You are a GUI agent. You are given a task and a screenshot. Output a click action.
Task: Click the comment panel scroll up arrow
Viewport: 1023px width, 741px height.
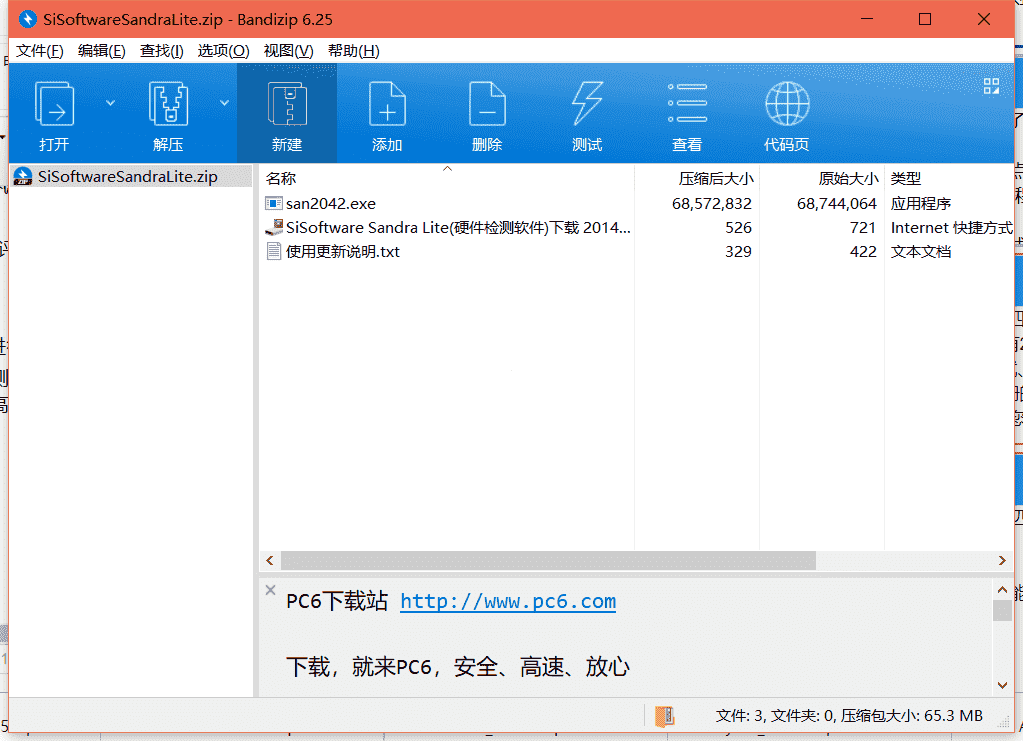click(x=1002, y=590)
